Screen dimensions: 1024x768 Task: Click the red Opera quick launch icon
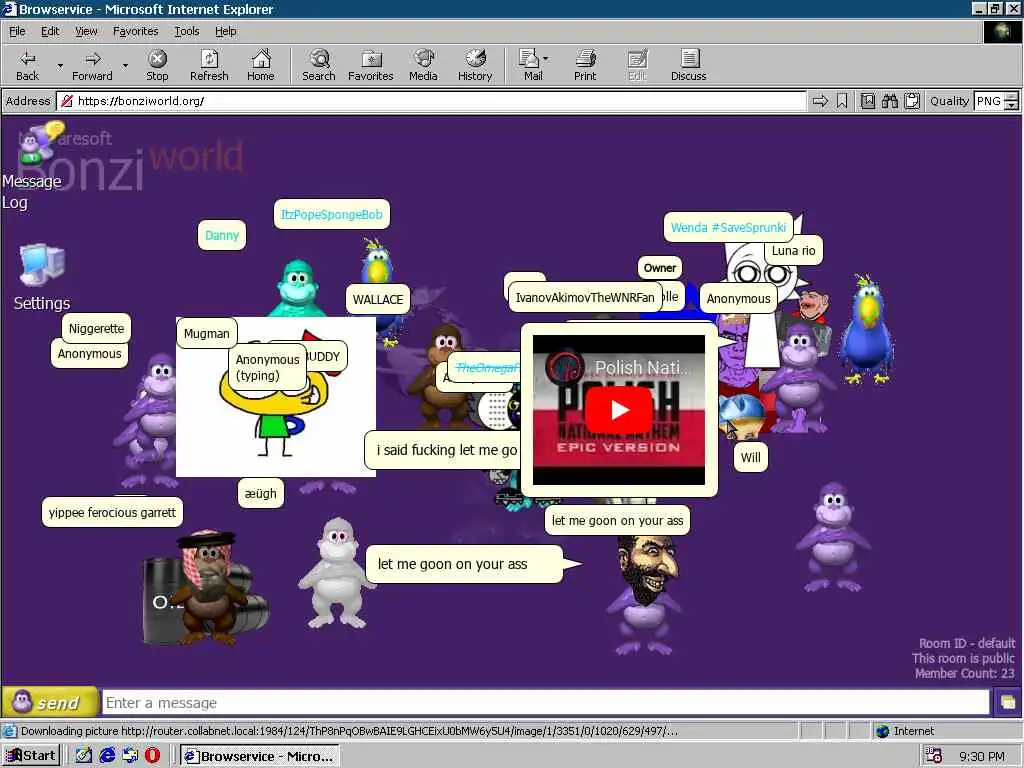pyautogui.click(x=152, y=756)
